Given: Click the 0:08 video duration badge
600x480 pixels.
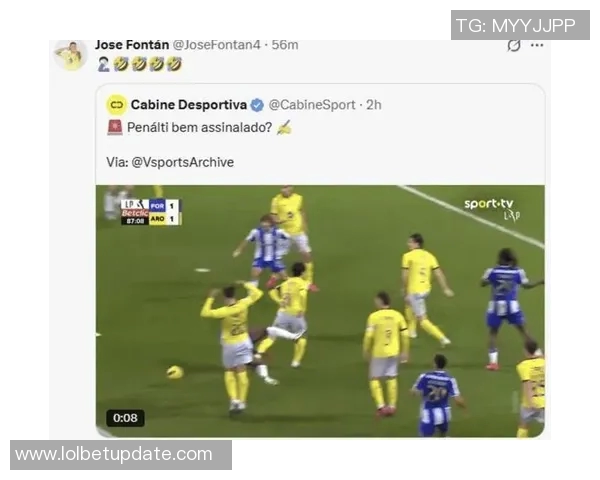Looking at the screenshot, I should click(x=125, y=418).
